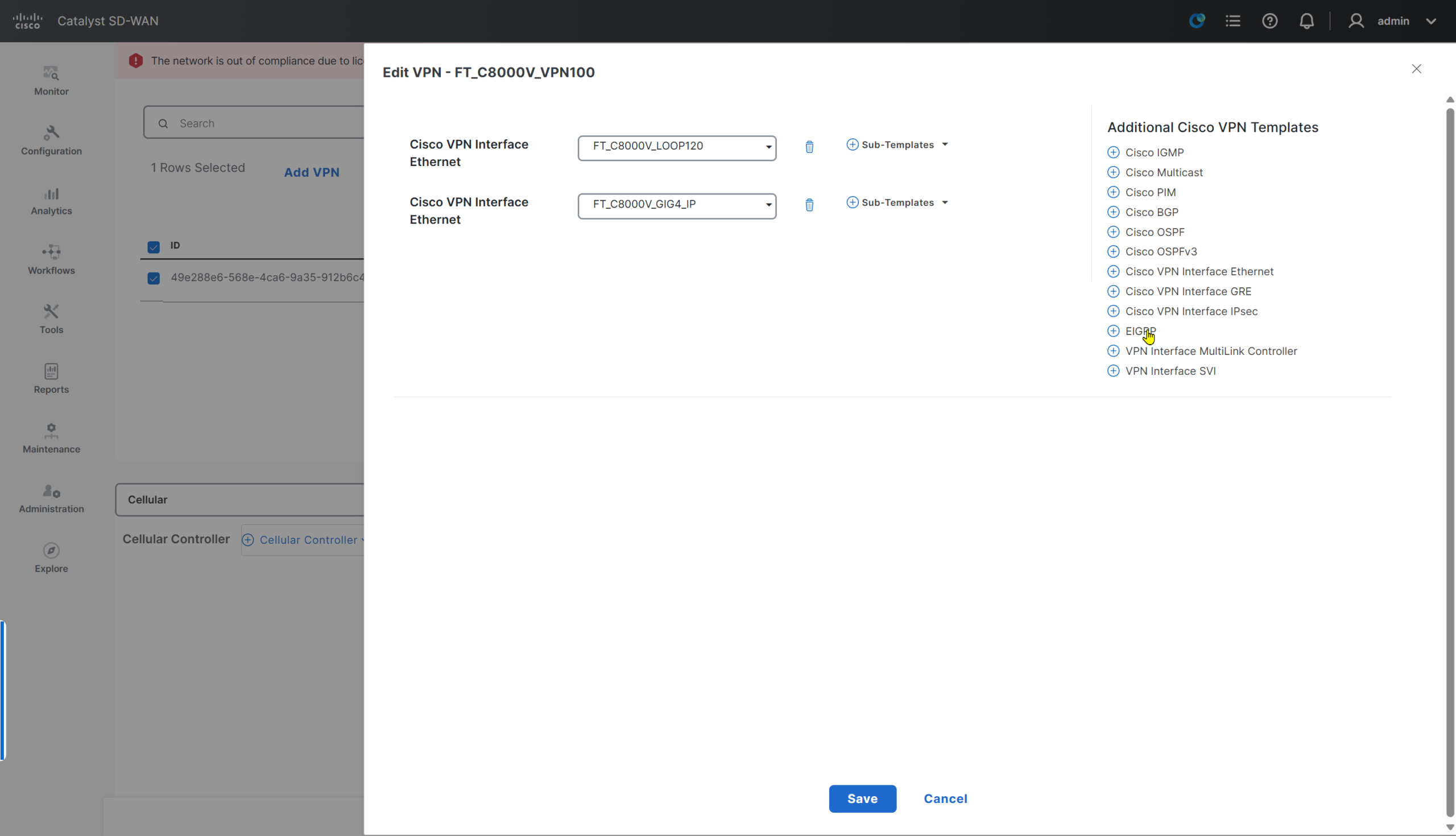This screenshot has height=836, width=1456.
Task: Add Cisco OSPFv3 template
Action: click(x=1152, y=251)
